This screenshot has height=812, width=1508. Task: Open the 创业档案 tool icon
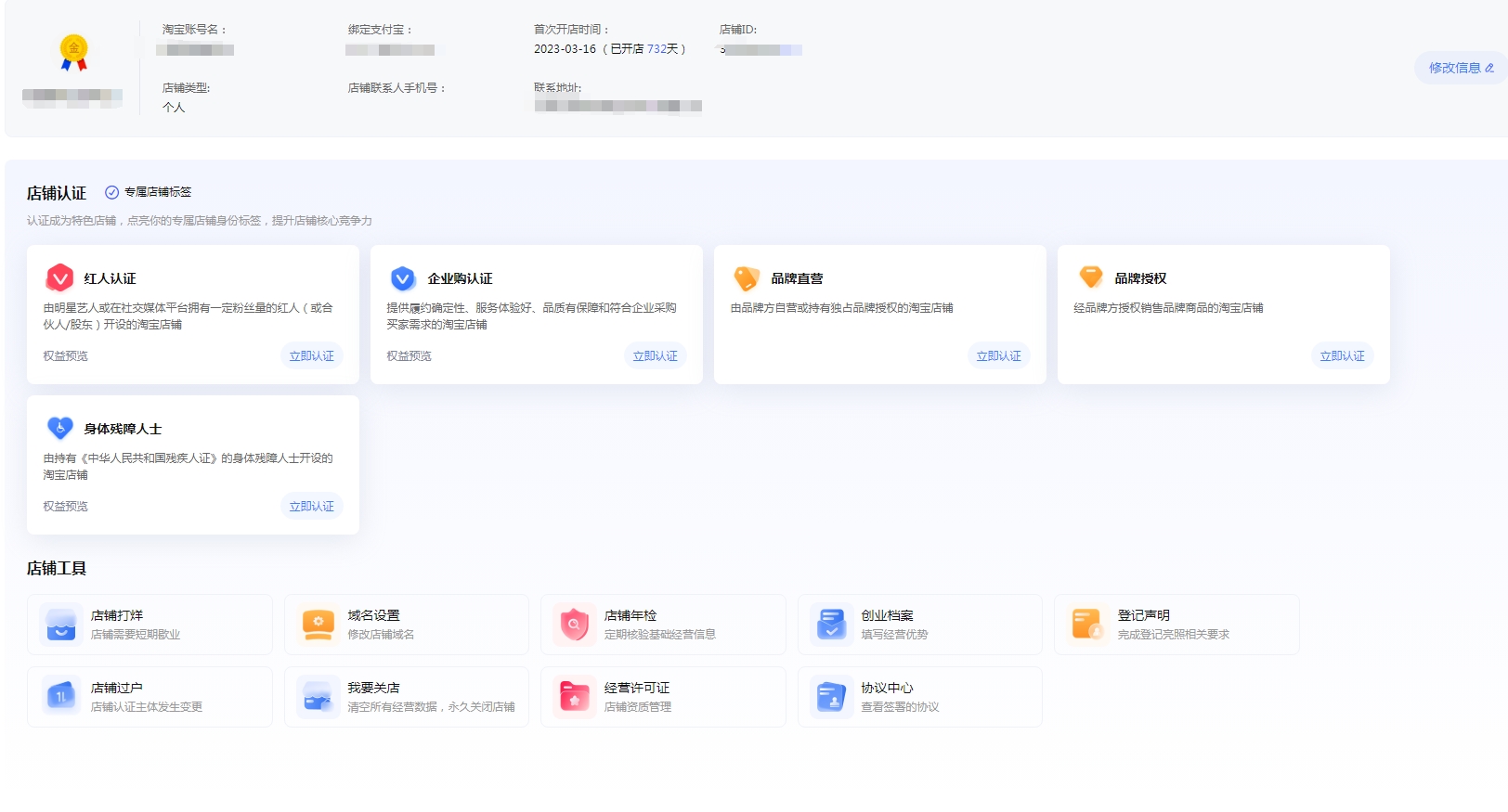[832, 625]
